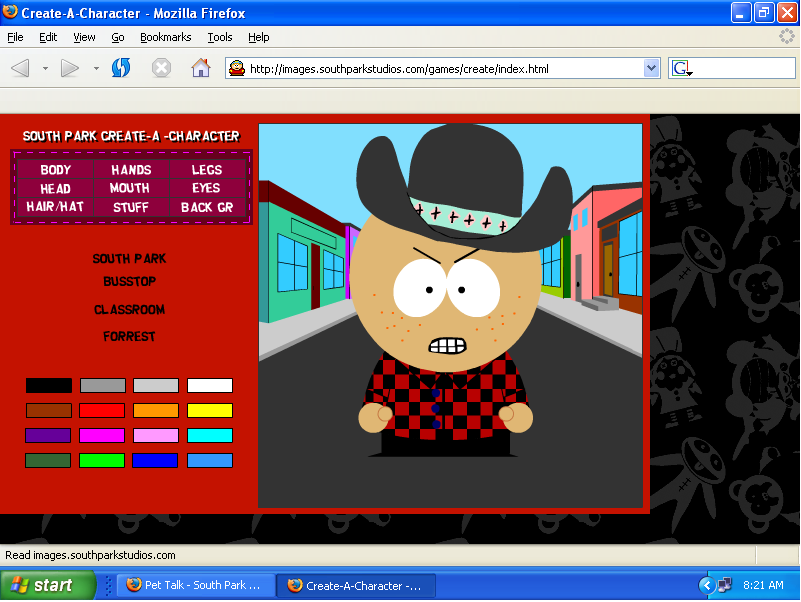The height and width of the screenshot is (602, 801).
Task: Choose the BUSSTOP background
Action: pyautogui.click(x=130, y=282)
